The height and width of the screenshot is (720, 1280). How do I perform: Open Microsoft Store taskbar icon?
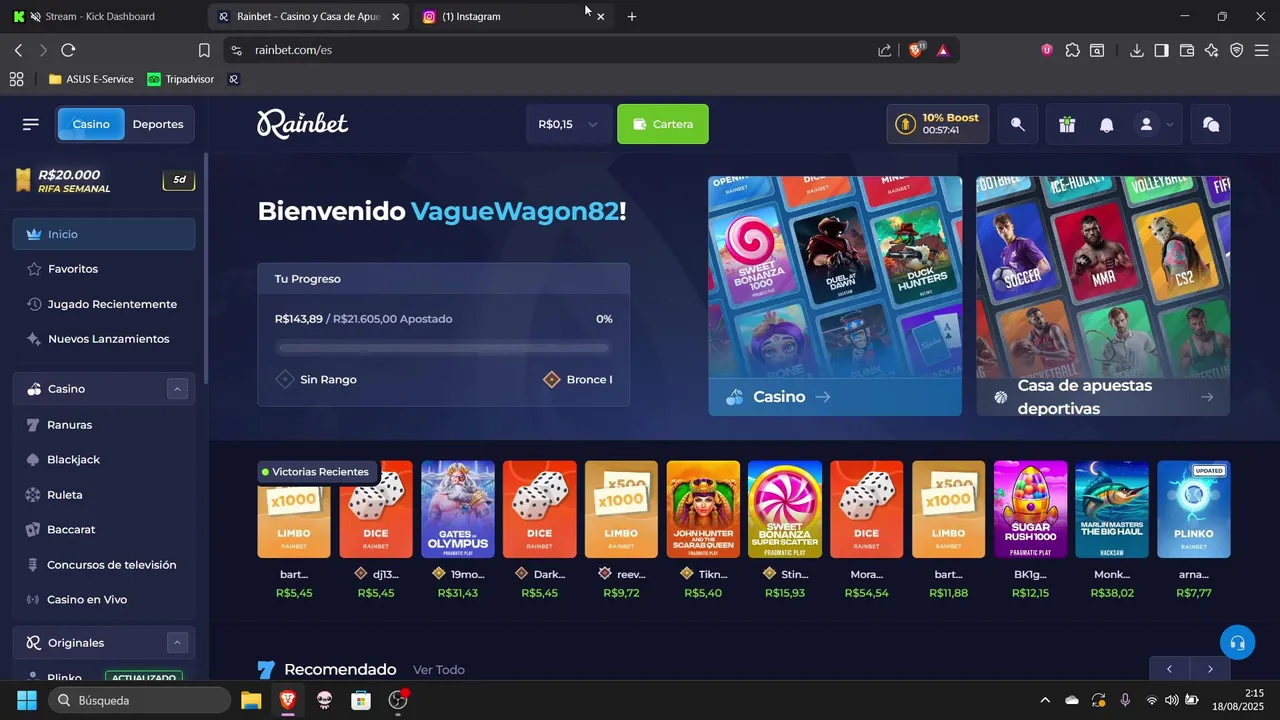(x=361, y=700)
